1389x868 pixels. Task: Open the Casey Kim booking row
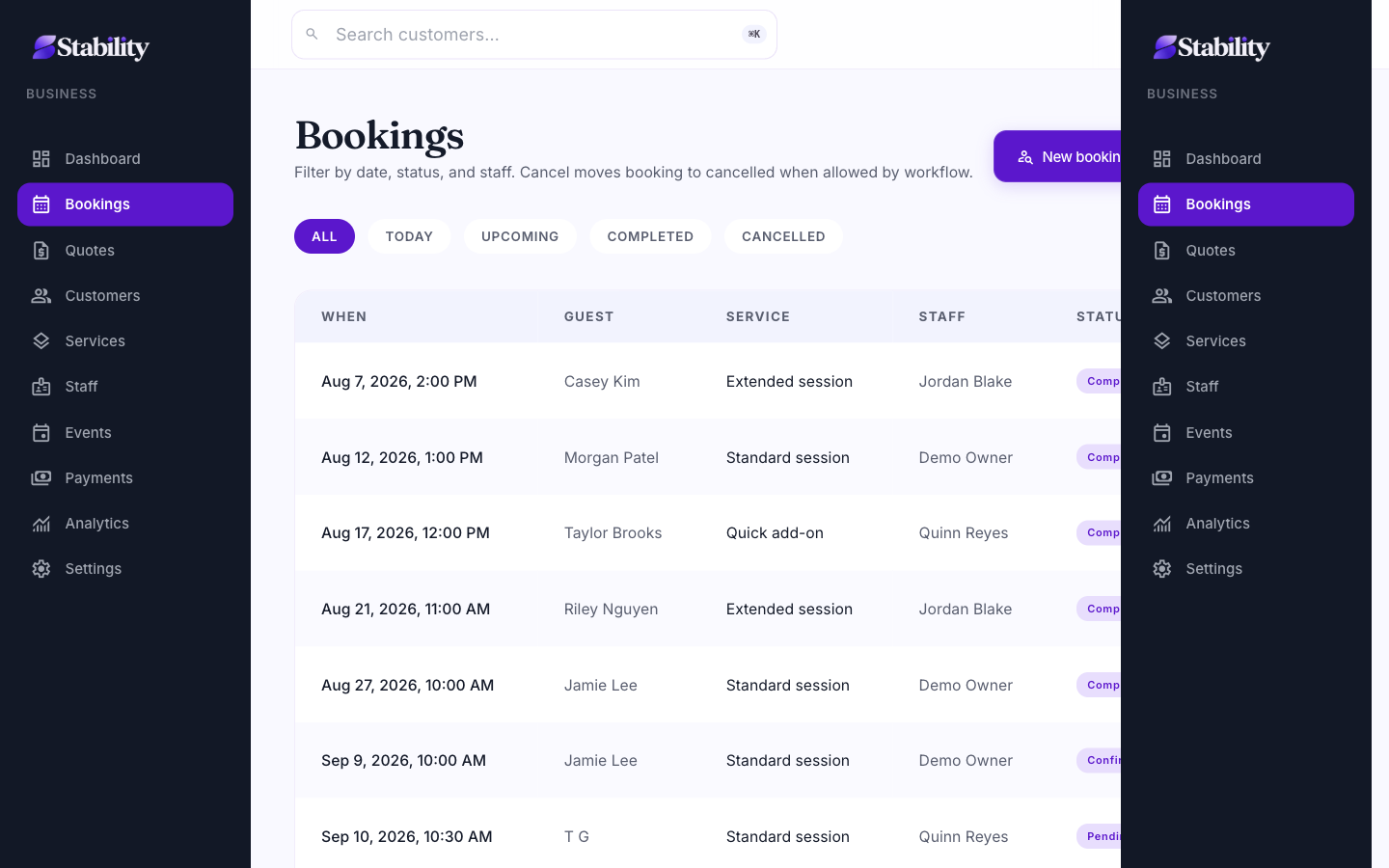pos(708,381)
